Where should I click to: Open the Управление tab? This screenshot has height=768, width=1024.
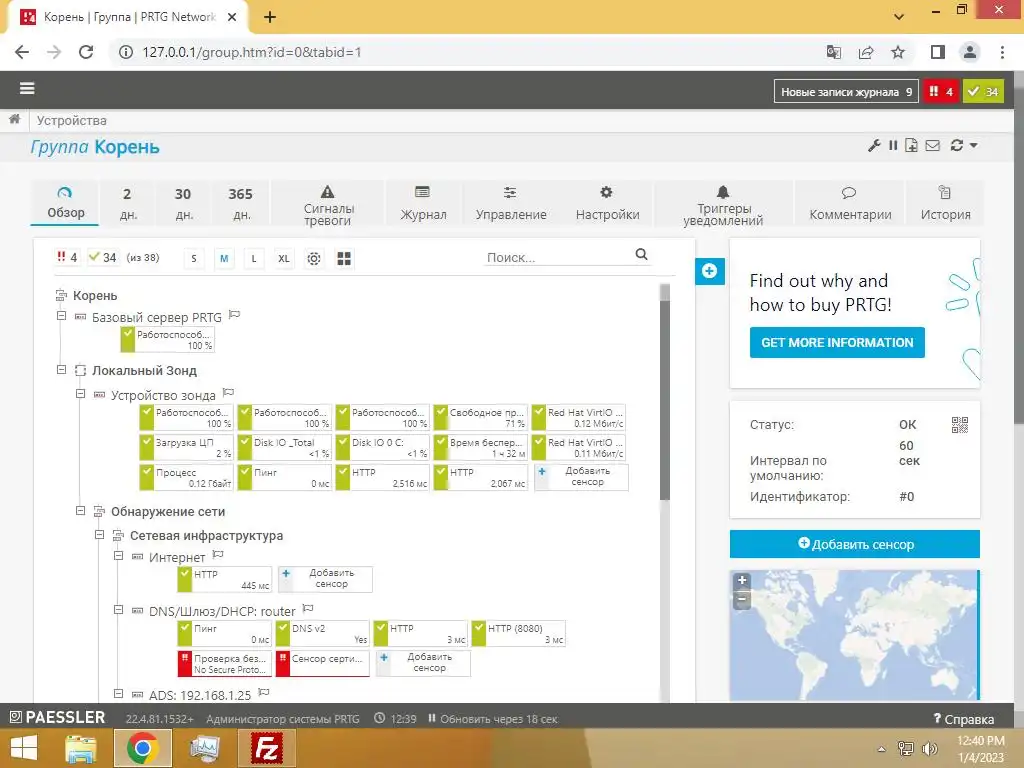(x=511, y=203)
